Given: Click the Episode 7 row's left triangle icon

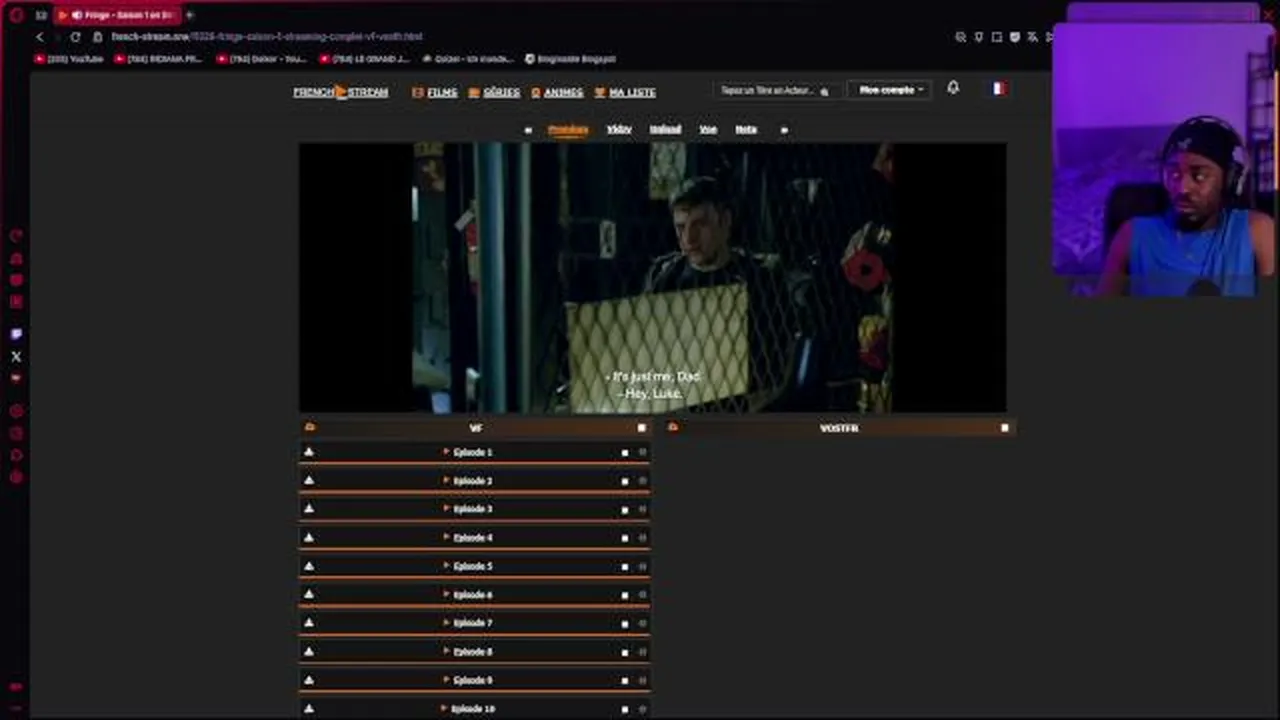Looking at the screenshot, I should tap(309, 623).
